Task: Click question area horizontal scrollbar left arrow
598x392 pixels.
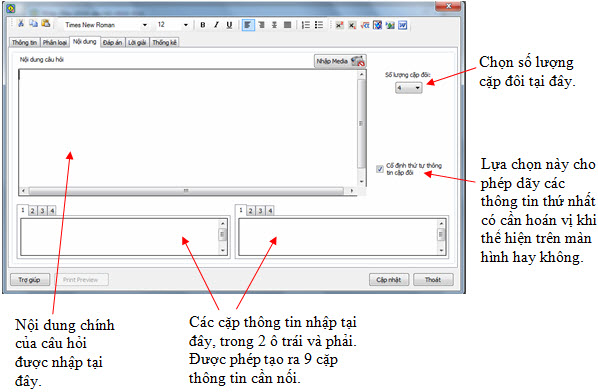Action: [23, 190]
